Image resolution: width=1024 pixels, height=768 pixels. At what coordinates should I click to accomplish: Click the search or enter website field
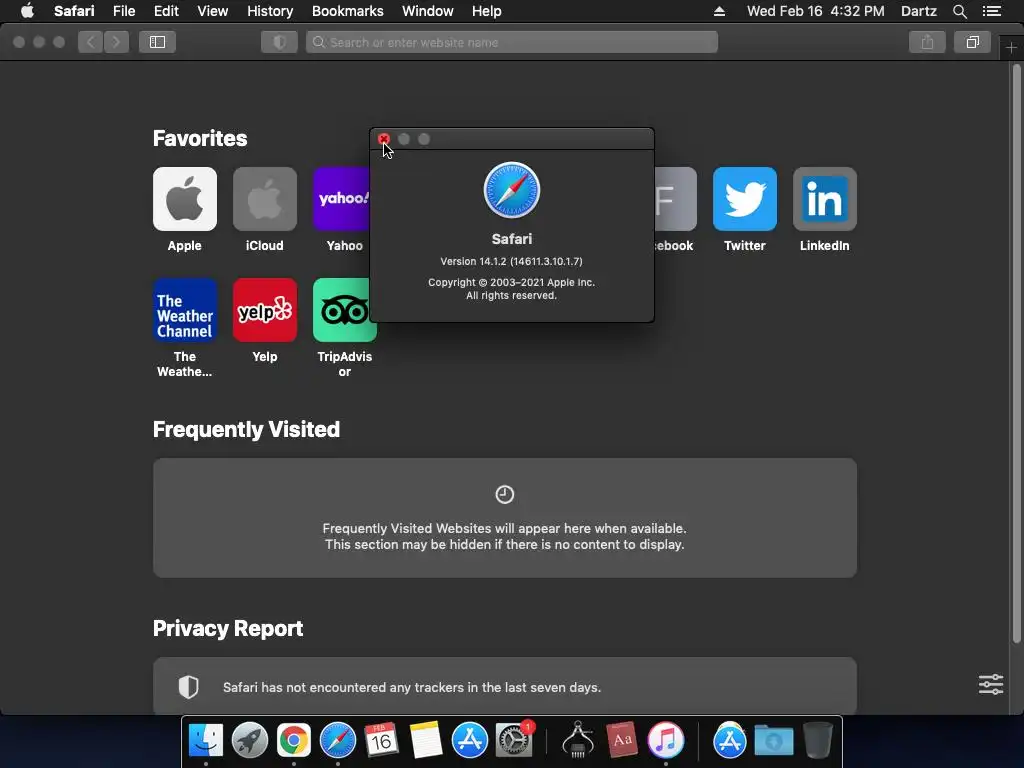(x=512, y=42)
